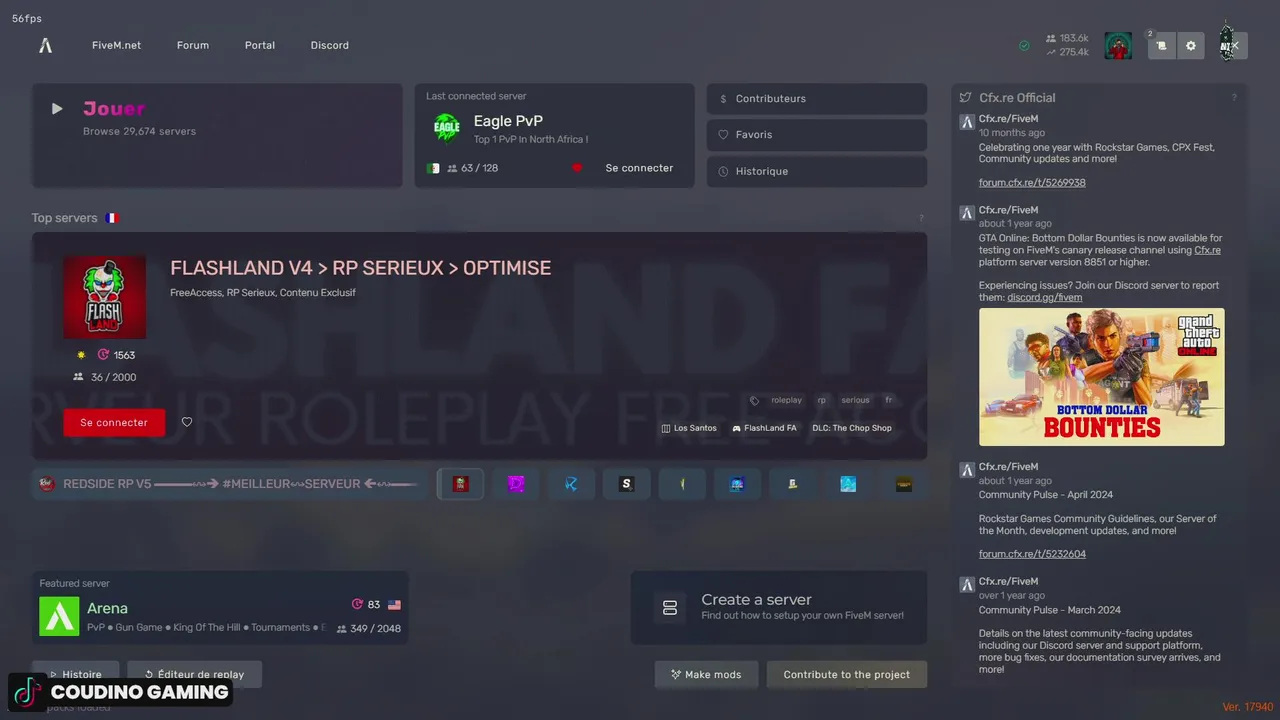Open the Make mods button

point(706,675)
